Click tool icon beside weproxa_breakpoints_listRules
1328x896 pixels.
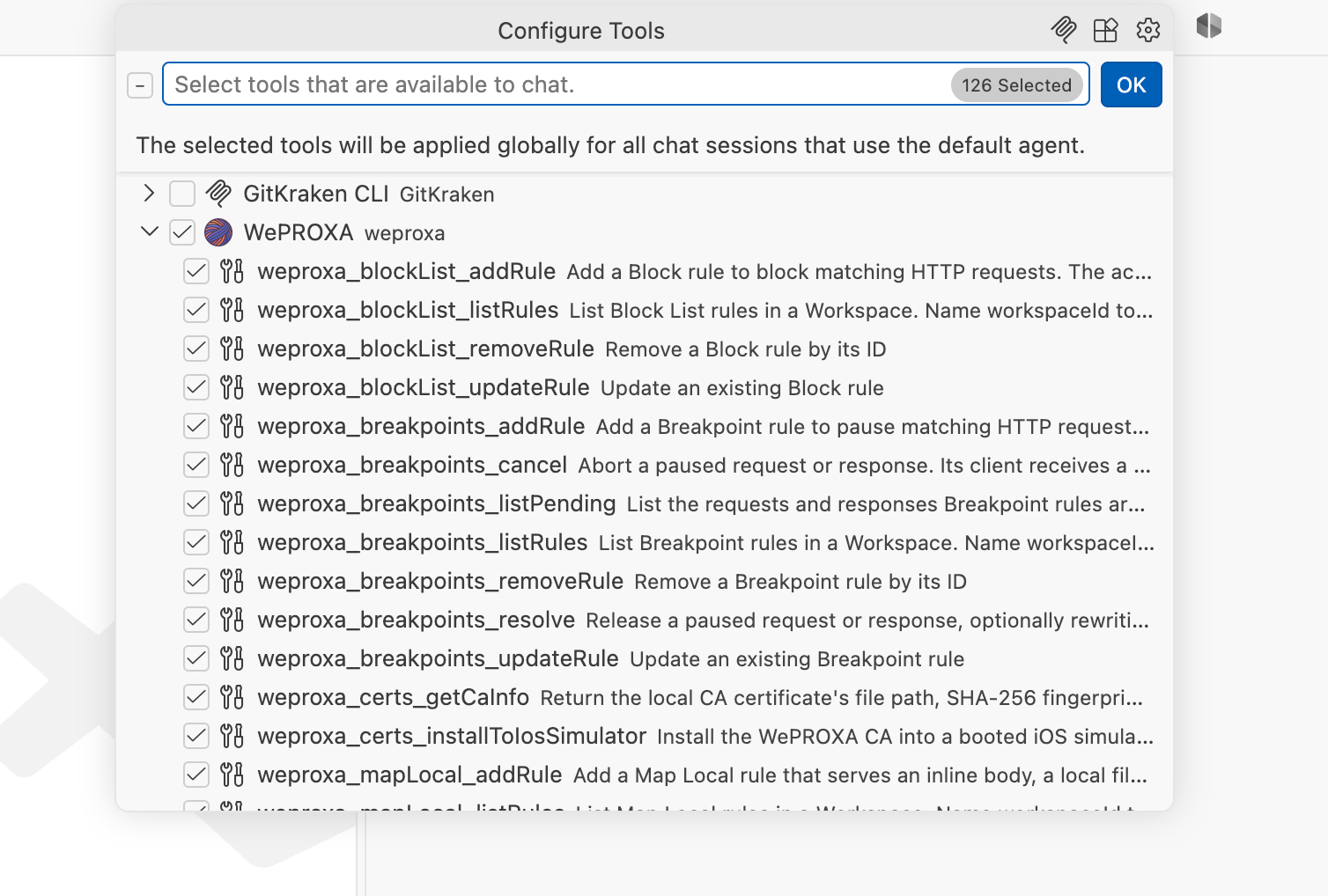pos(232,542)
